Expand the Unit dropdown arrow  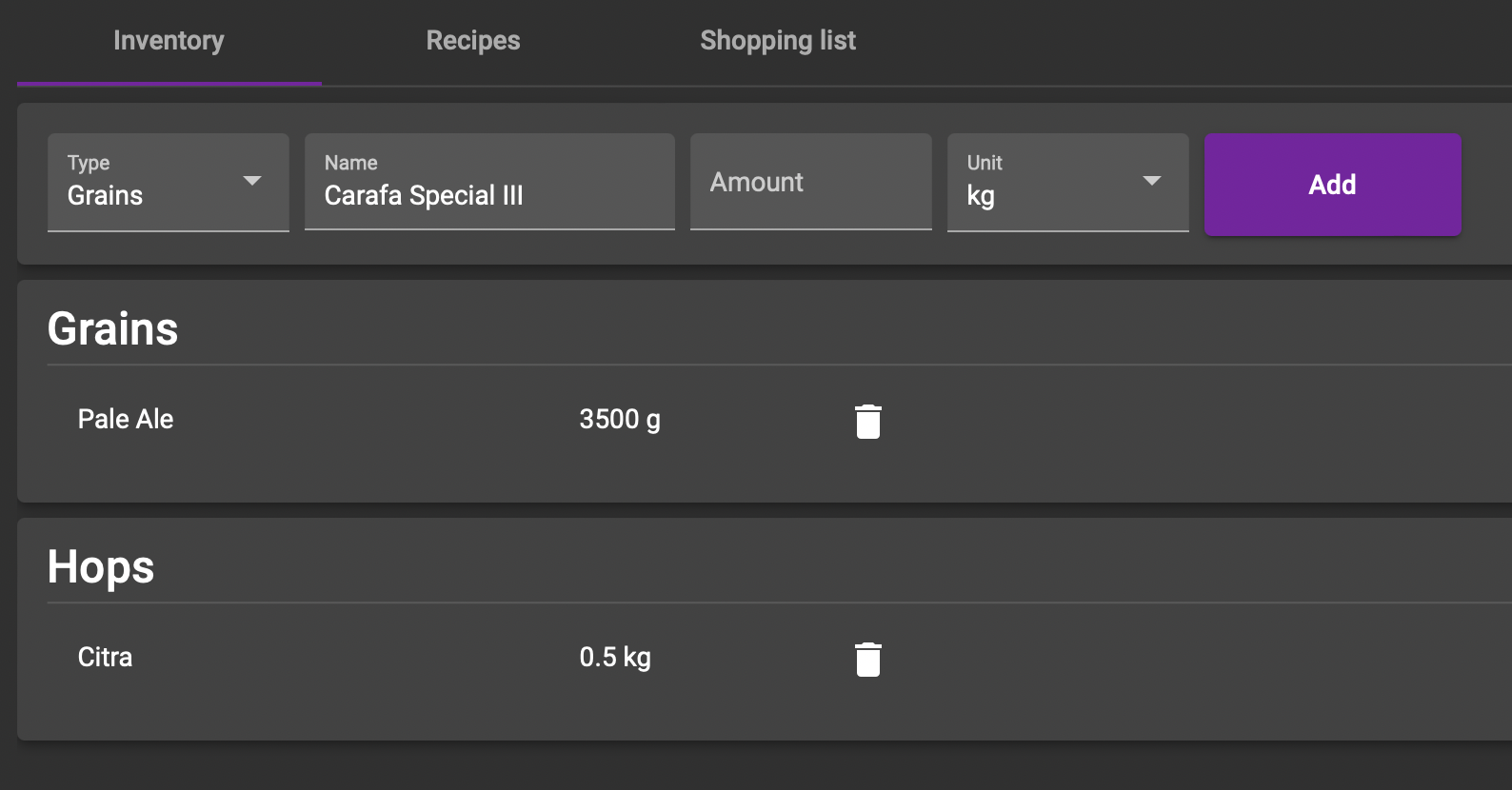[1152, 181]
